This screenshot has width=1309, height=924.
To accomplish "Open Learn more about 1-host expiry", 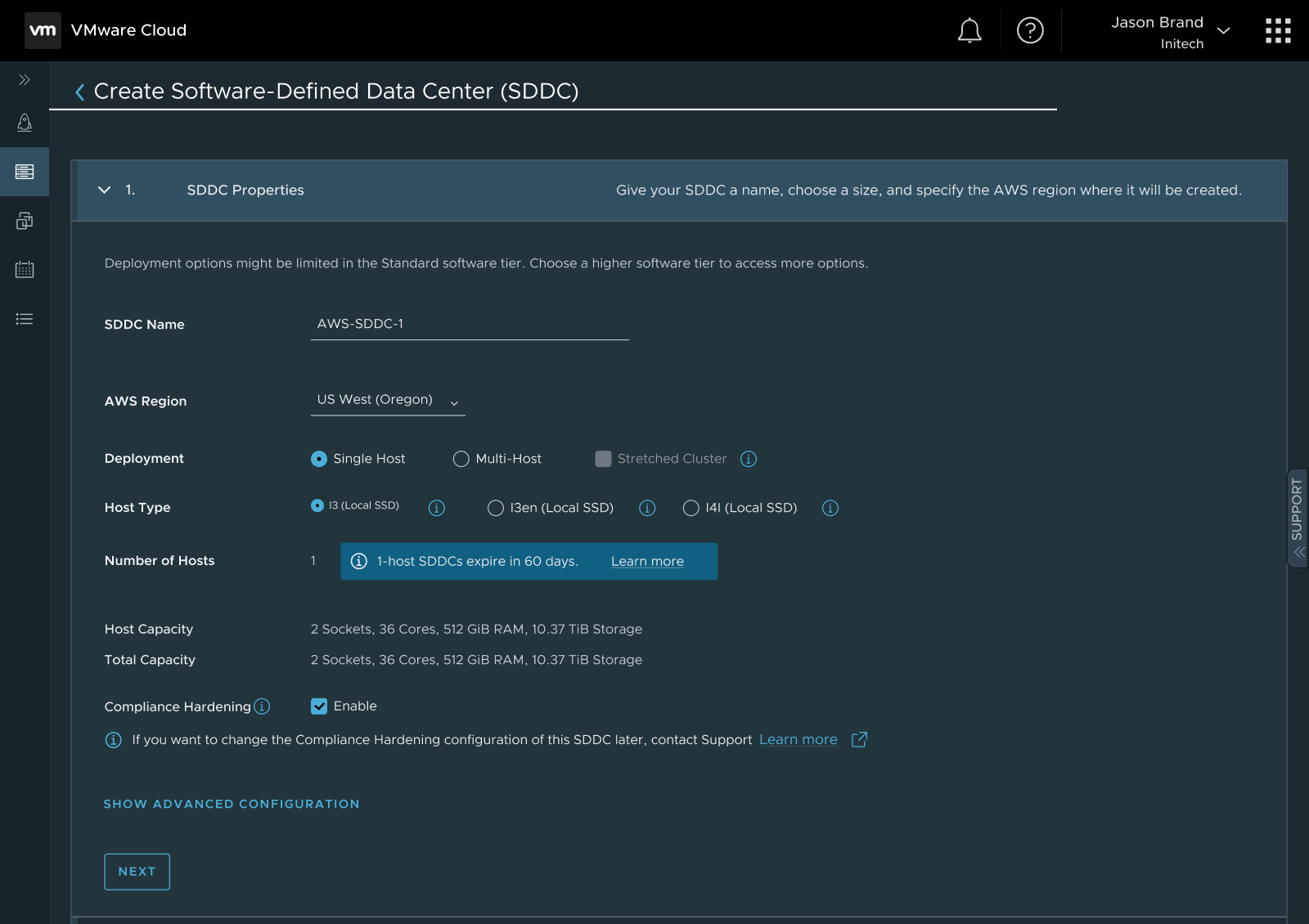I will coord(647,561).
